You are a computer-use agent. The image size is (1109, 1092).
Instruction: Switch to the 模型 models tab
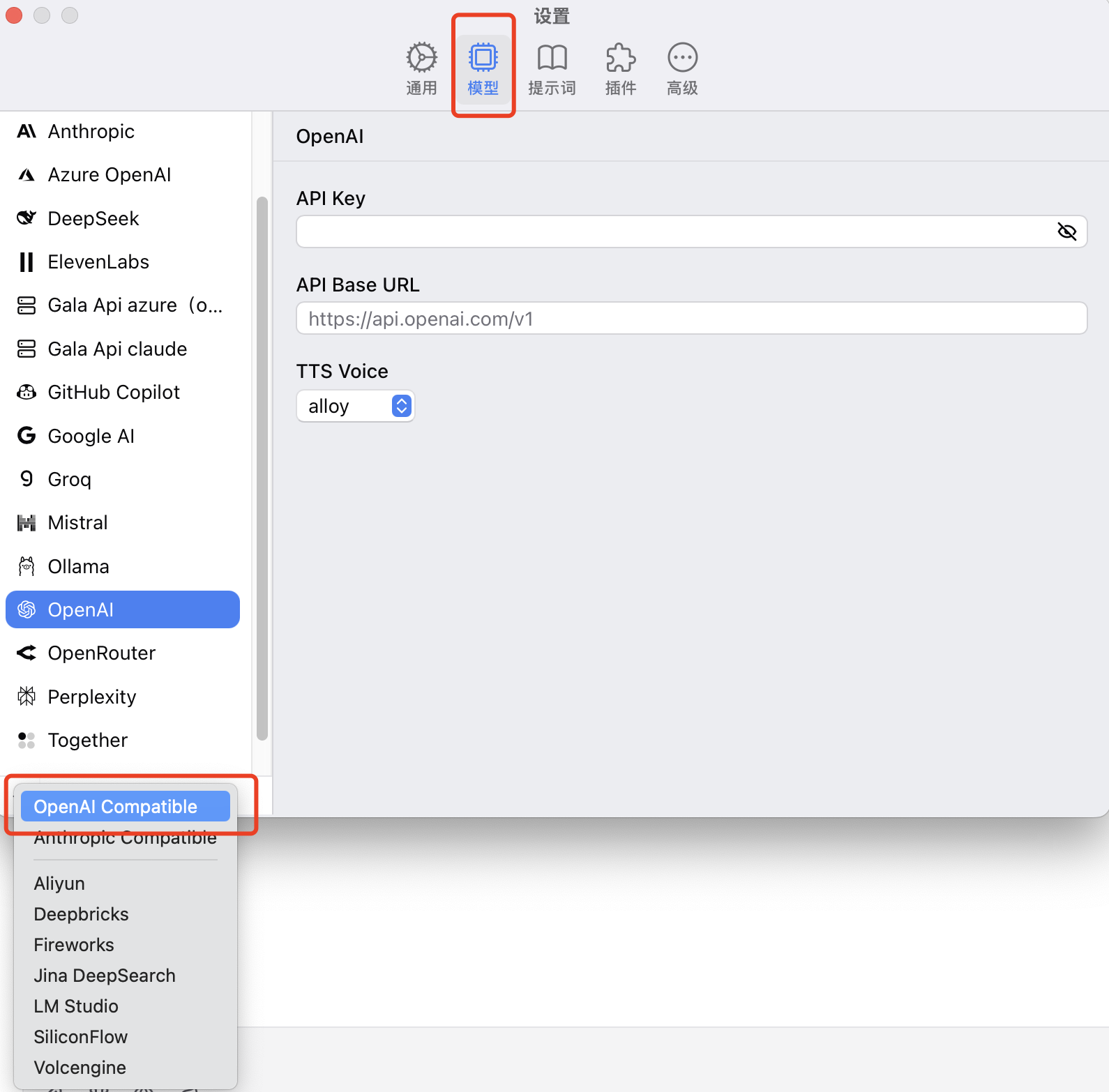(x=483, y=68)
